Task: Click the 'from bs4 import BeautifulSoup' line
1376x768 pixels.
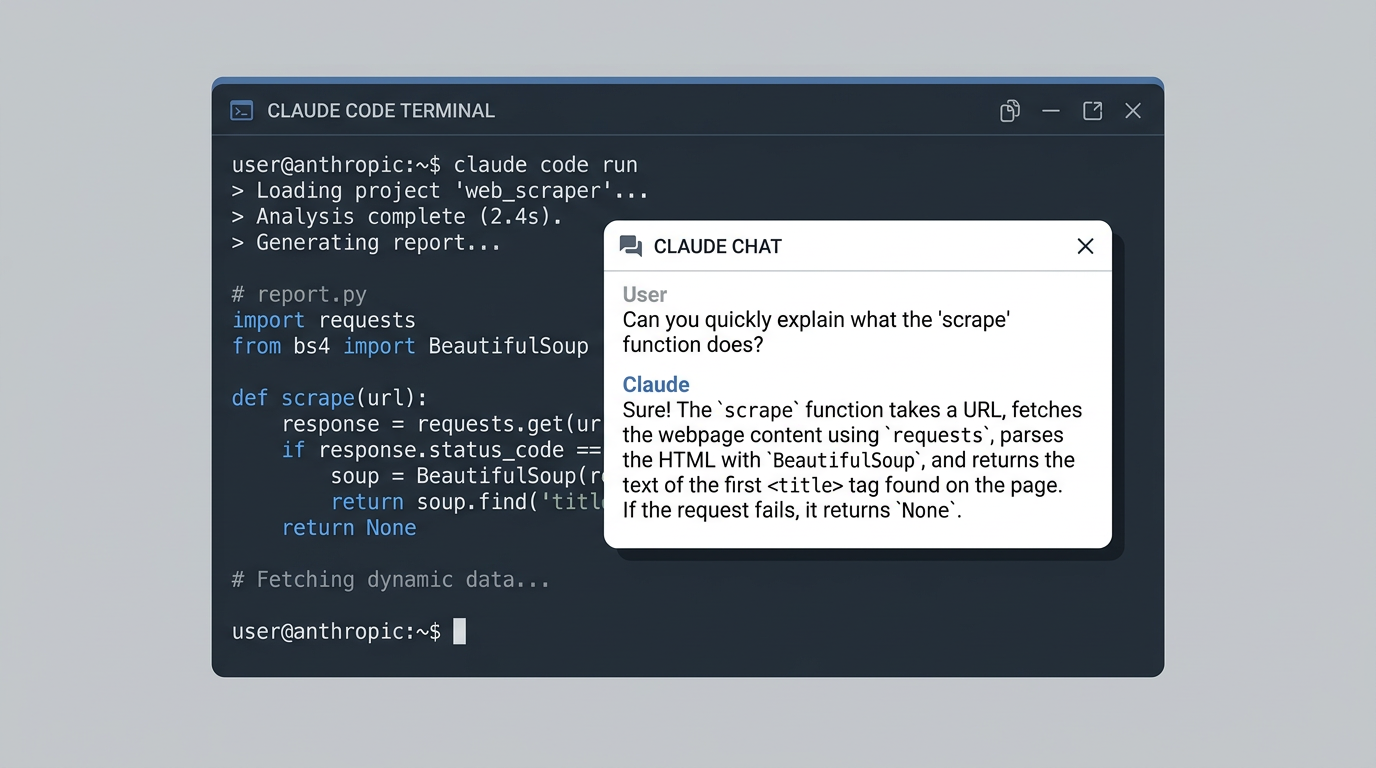Action: point(410,347)
